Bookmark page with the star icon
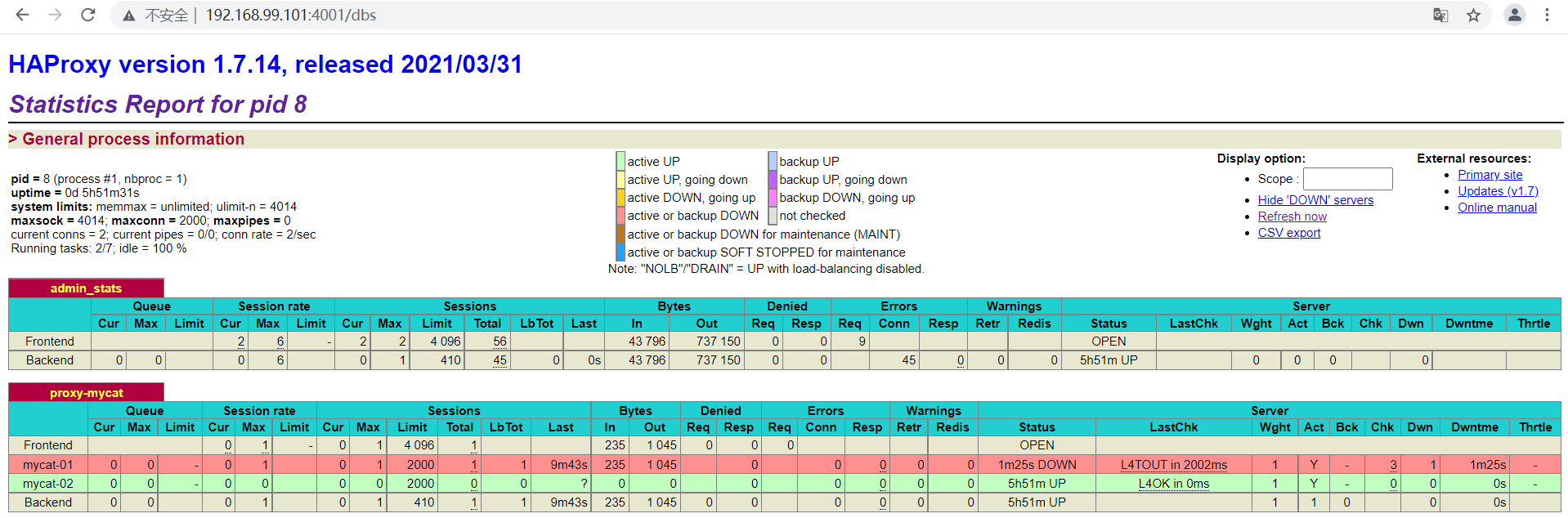1568x518 pixels. click(x=1473, y=15)
